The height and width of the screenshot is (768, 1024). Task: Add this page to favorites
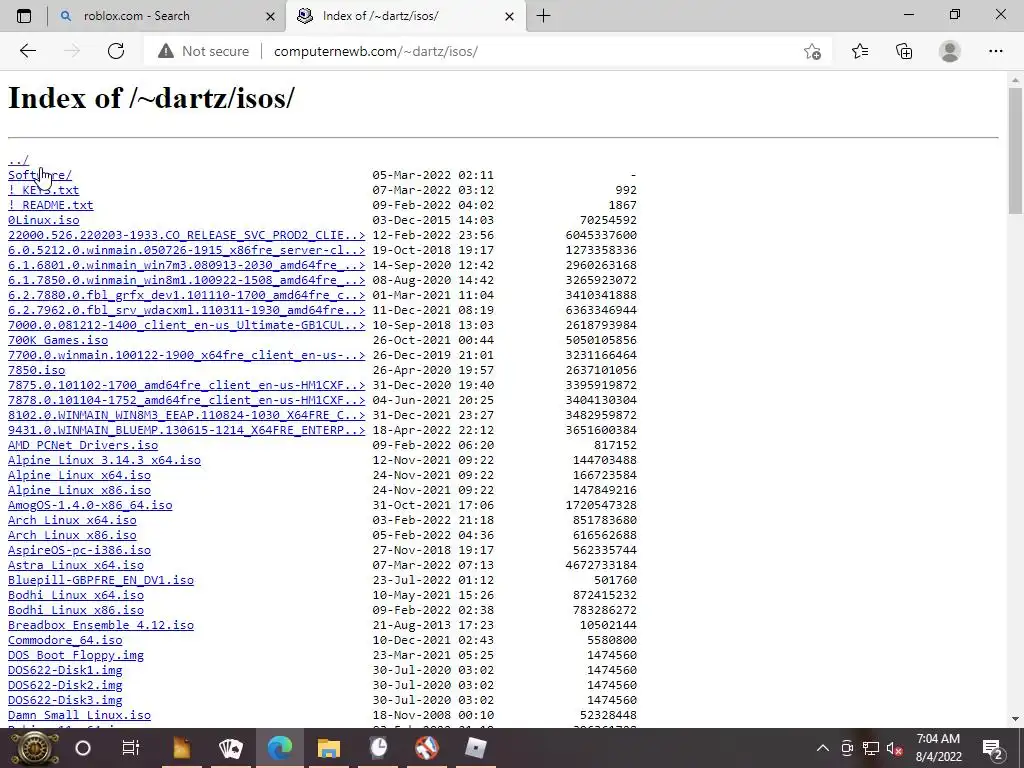(812, 51)
